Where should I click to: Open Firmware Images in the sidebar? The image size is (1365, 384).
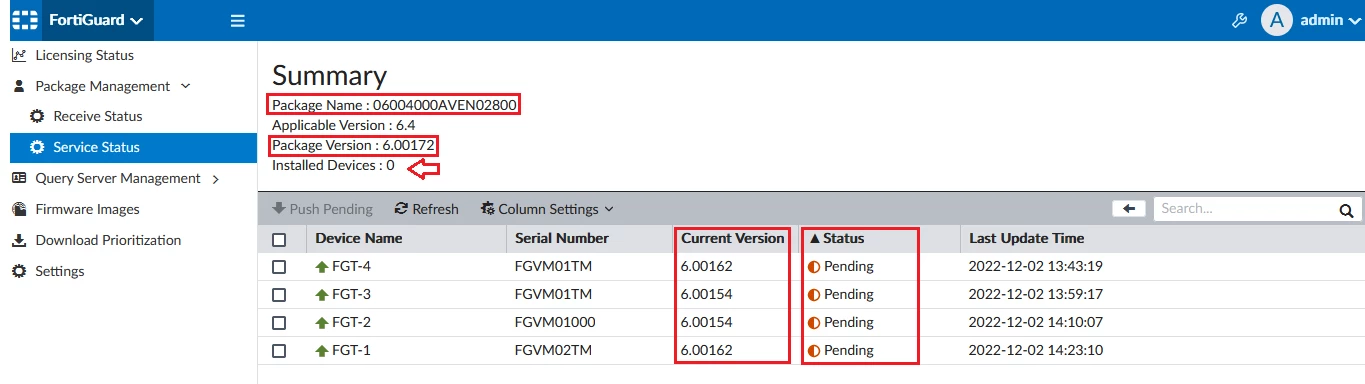[87, 209]
